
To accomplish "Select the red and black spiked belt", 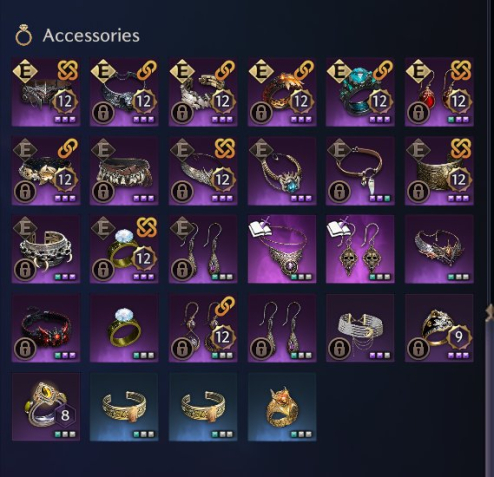I will pyautogui.click(x=46, y=328).
